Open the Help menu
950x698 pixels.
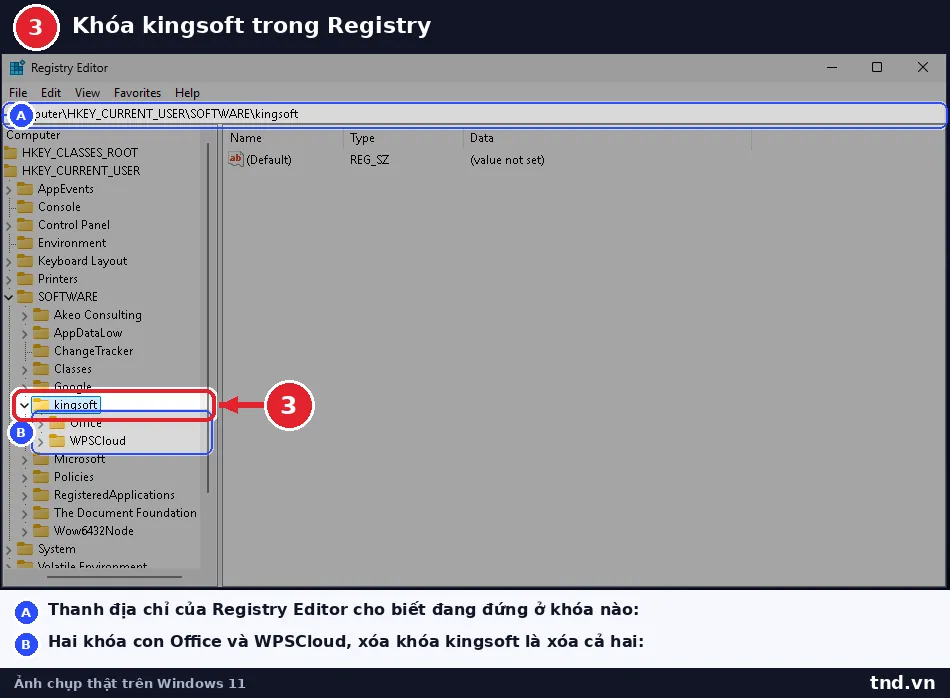pyautogui.click(x=187, y=93)
